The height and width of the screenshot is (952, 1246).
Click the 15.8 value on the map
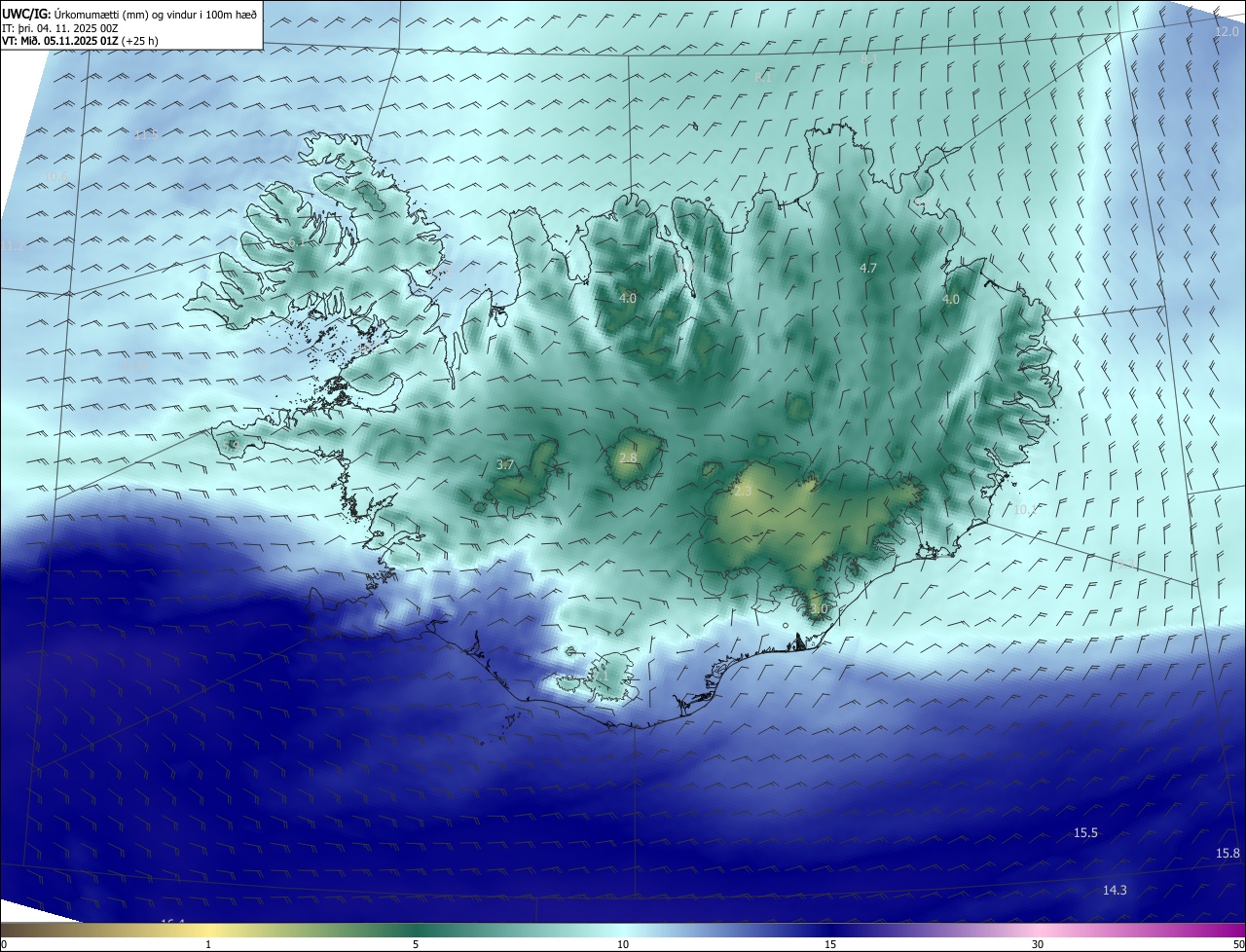click(x=1228, y=854)
